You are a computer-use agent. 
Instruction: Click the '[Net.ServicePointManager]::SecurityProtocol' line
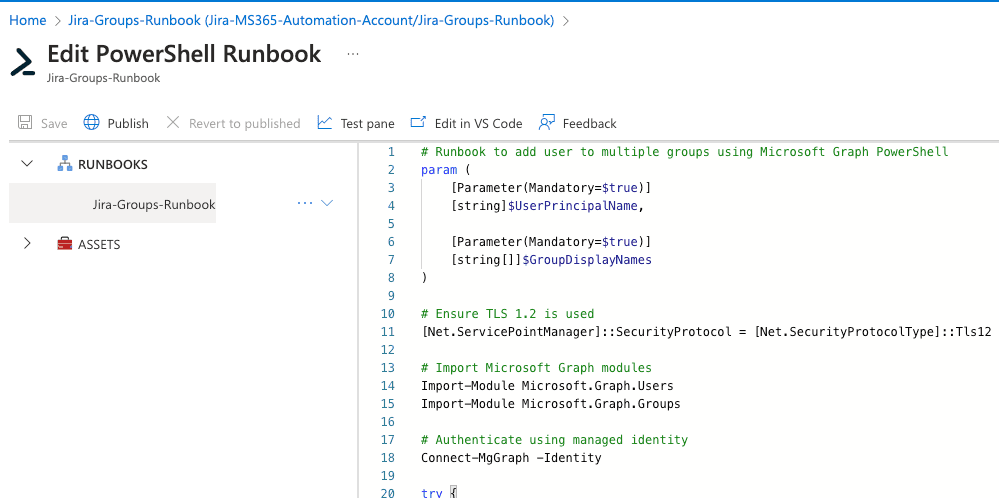click(707, 332)
